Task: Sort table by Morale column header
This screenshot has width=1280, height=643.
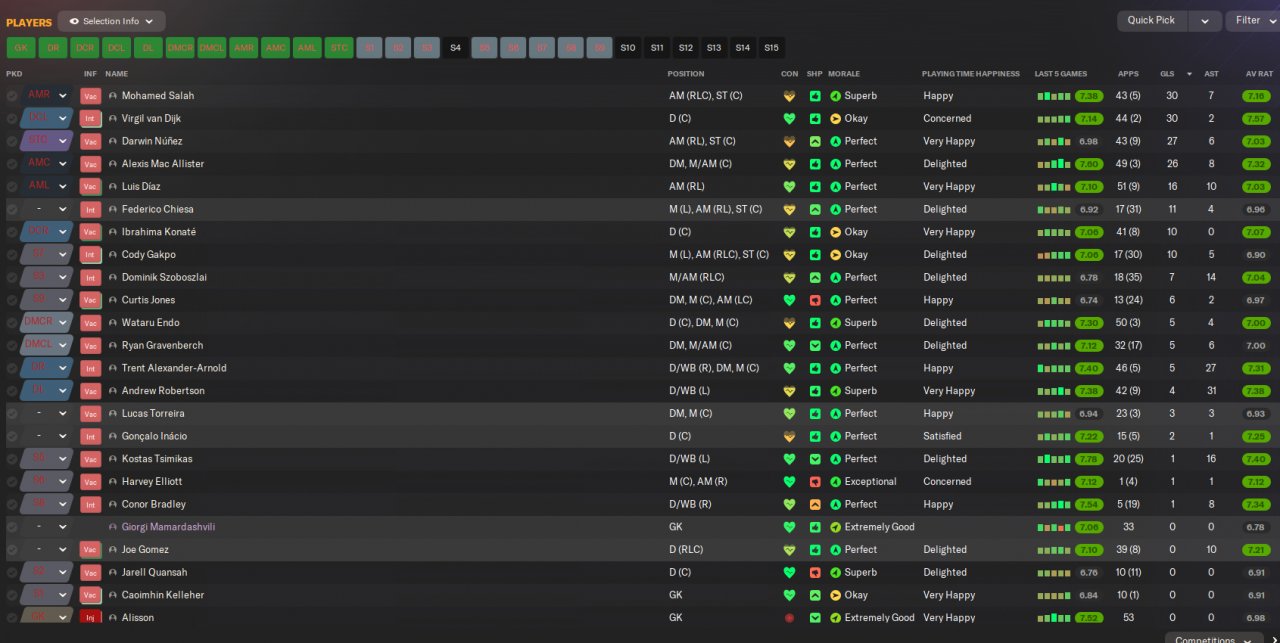Action: [x=844, y=74]
